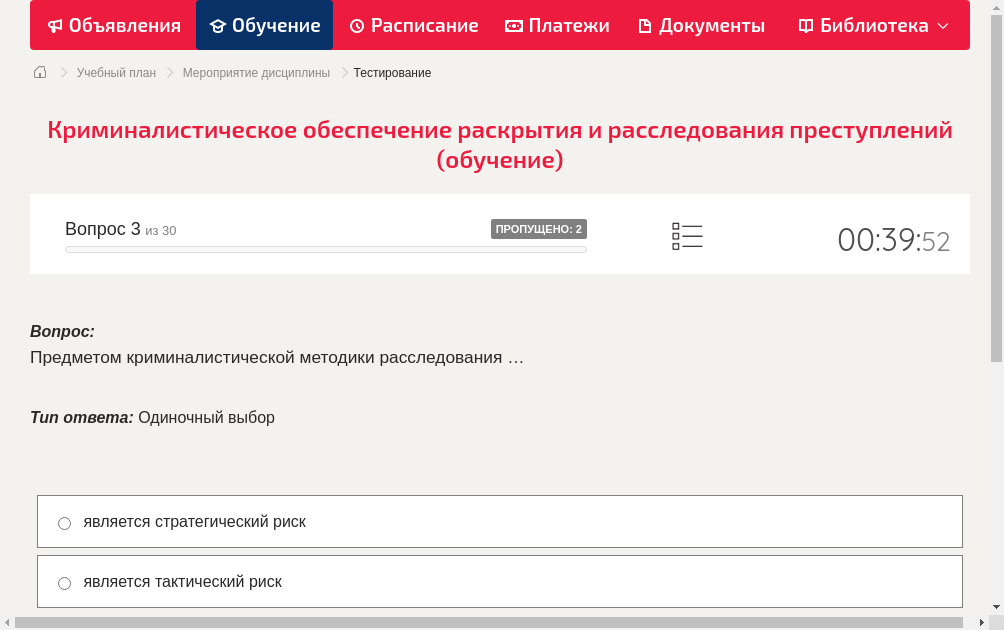The height and width of the screenshot is (630, 1004).
Task: Open the question list overview icon
Action: coord(687,235)
